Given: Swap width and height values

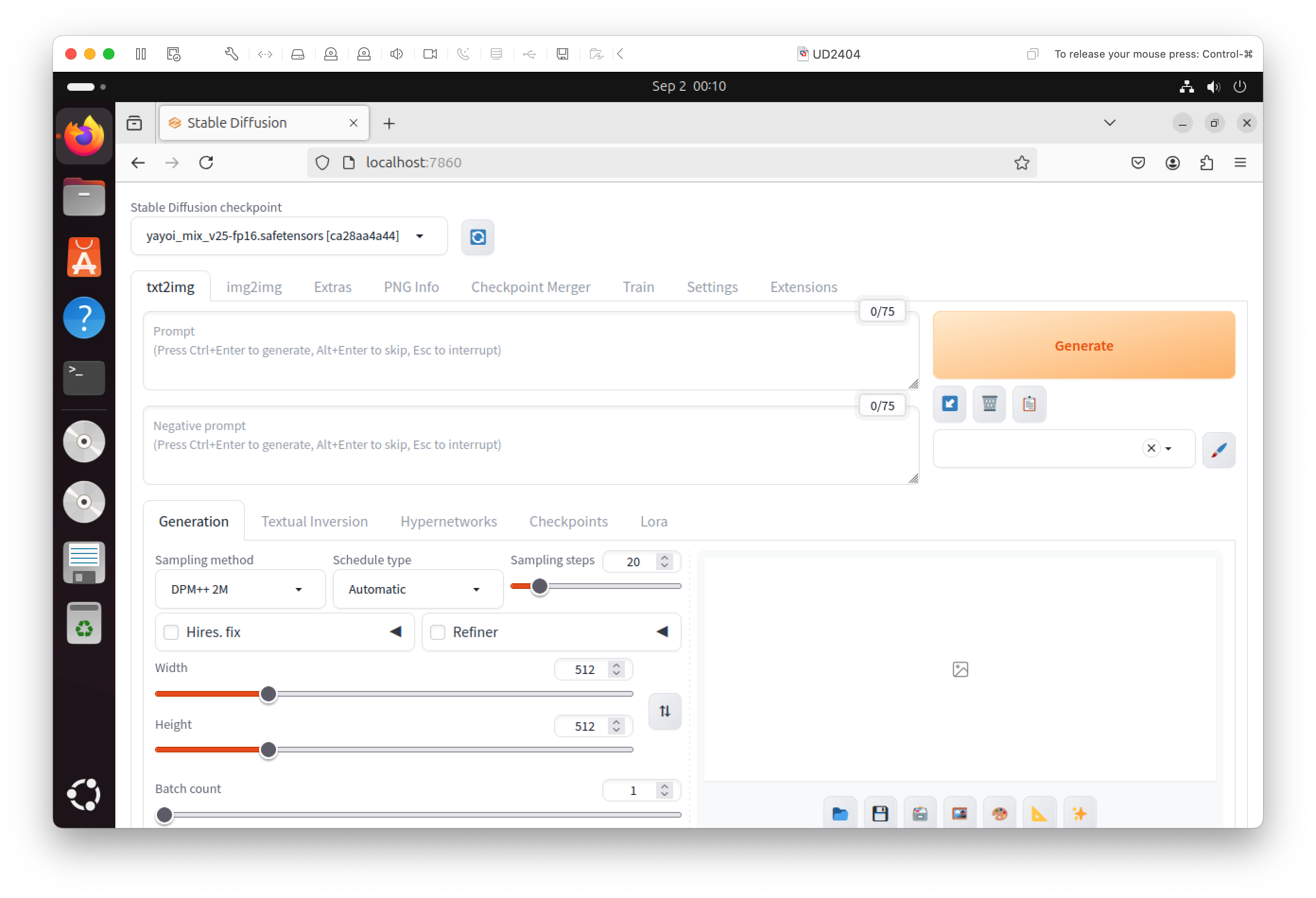Looking at the screenshot, I should point(664,711).
